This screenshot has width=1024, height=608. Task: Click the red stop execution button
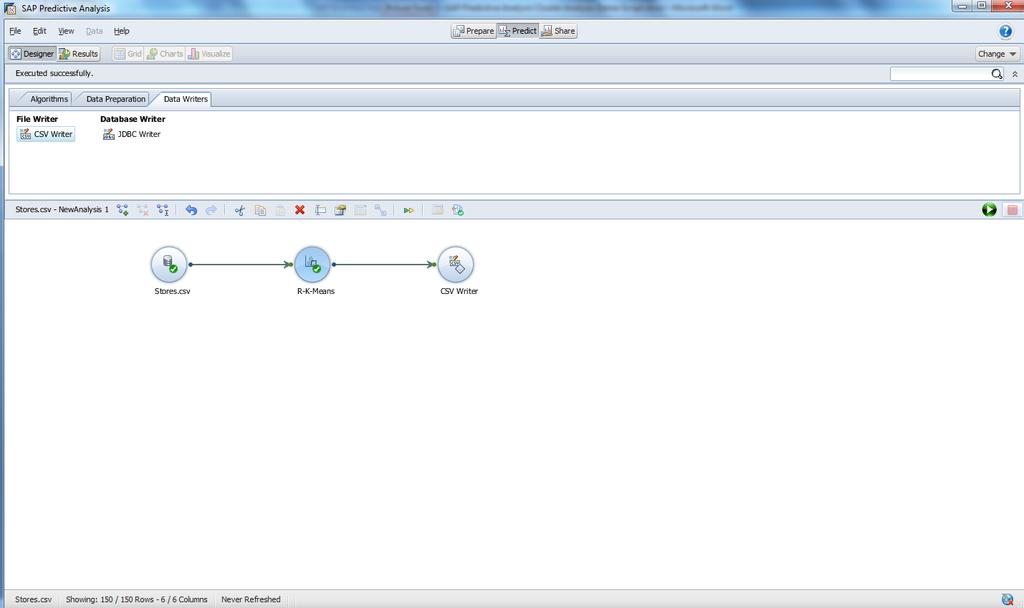pyautogui.click(x=1012, y=210)
